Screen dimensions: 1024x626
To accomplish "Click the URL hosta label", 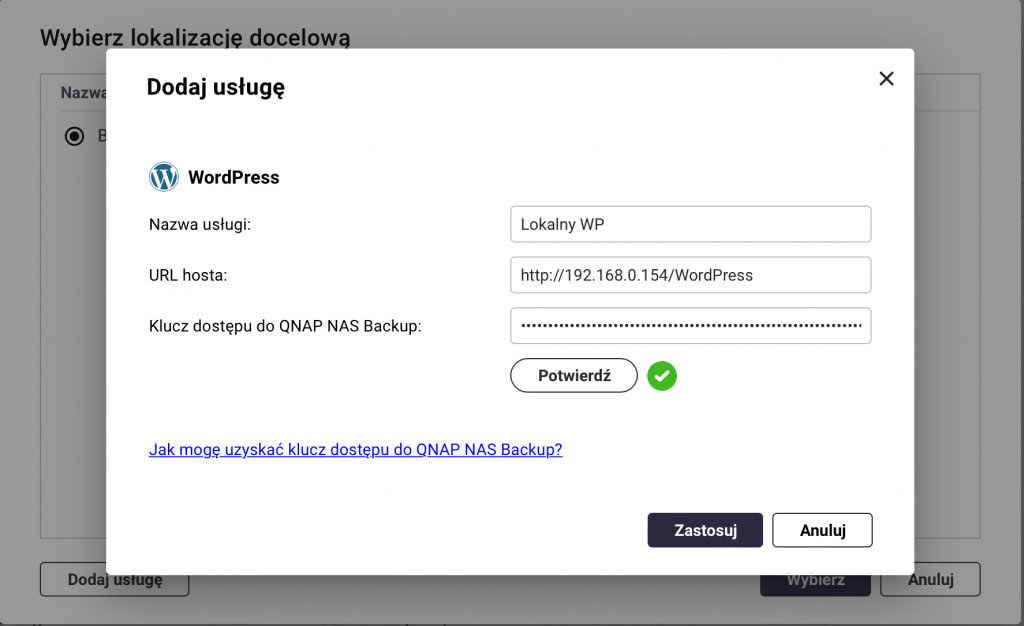I will tap(188, 275).
